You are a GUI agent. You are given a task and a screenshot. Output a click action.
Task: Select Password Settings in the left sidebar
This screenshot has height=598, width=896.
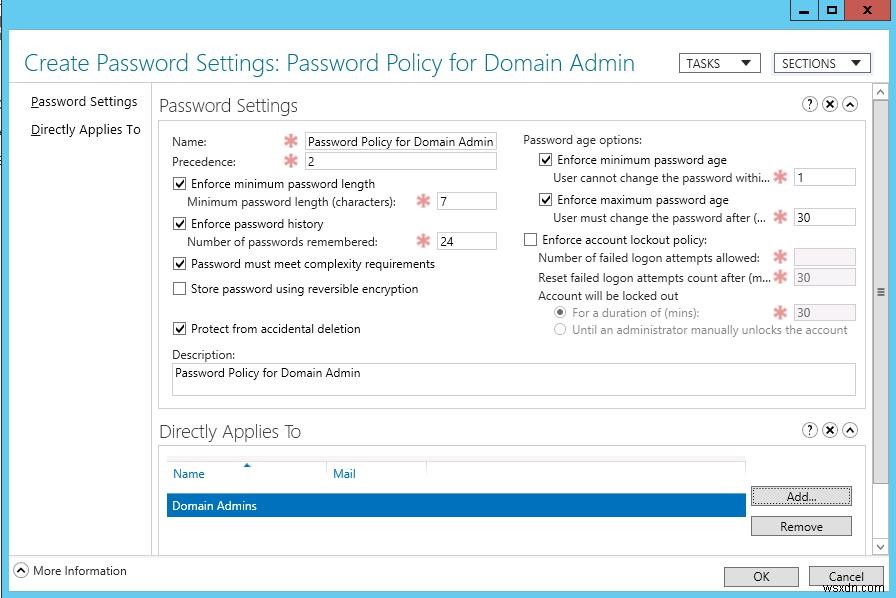[x=83, y=101]
